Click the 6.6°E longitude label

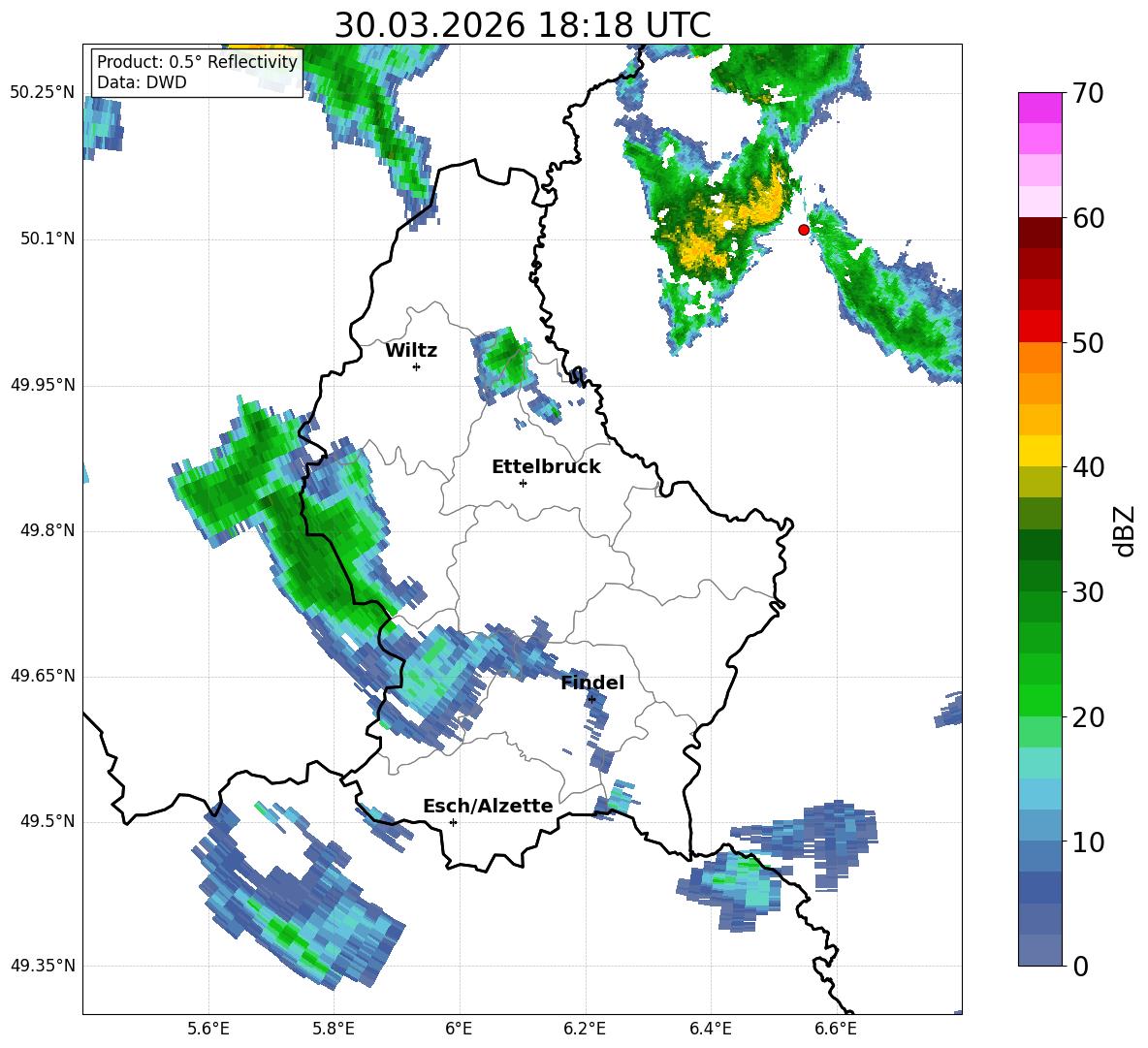pyautogui.click(x=836, y=1029)
